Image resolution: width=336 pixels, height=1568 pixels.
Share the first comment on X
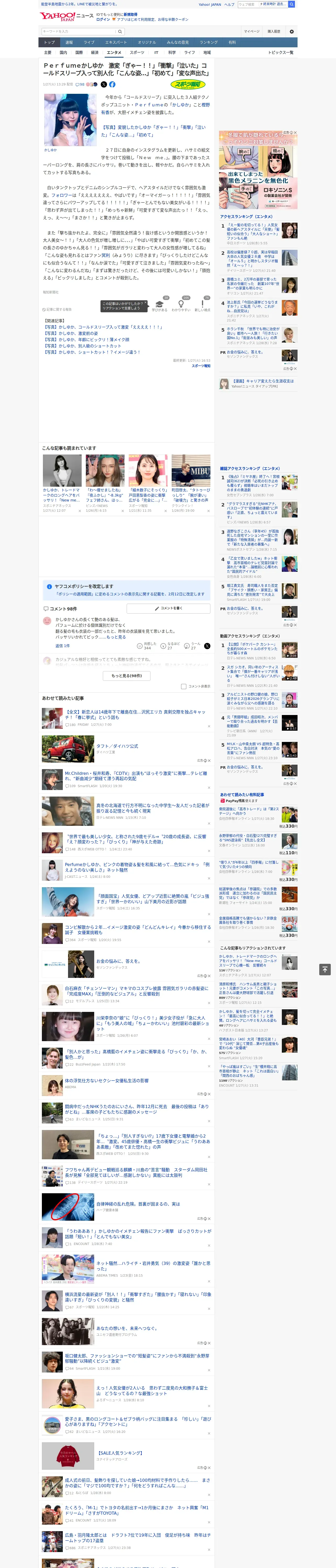tap(207, 646)
